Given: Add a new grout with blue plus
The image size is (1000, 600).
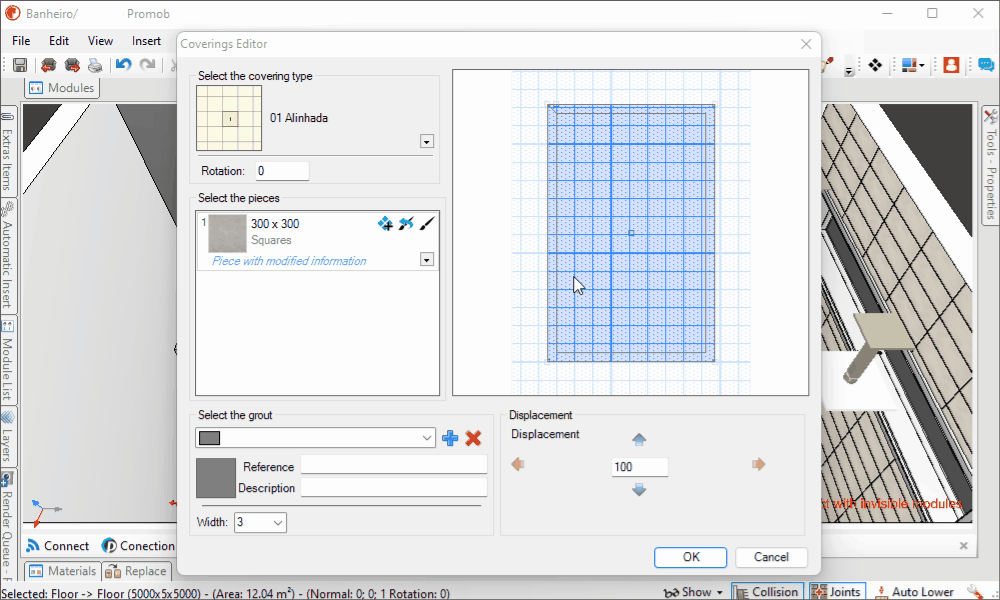Looking at the screenshot, I should [450, 438].
